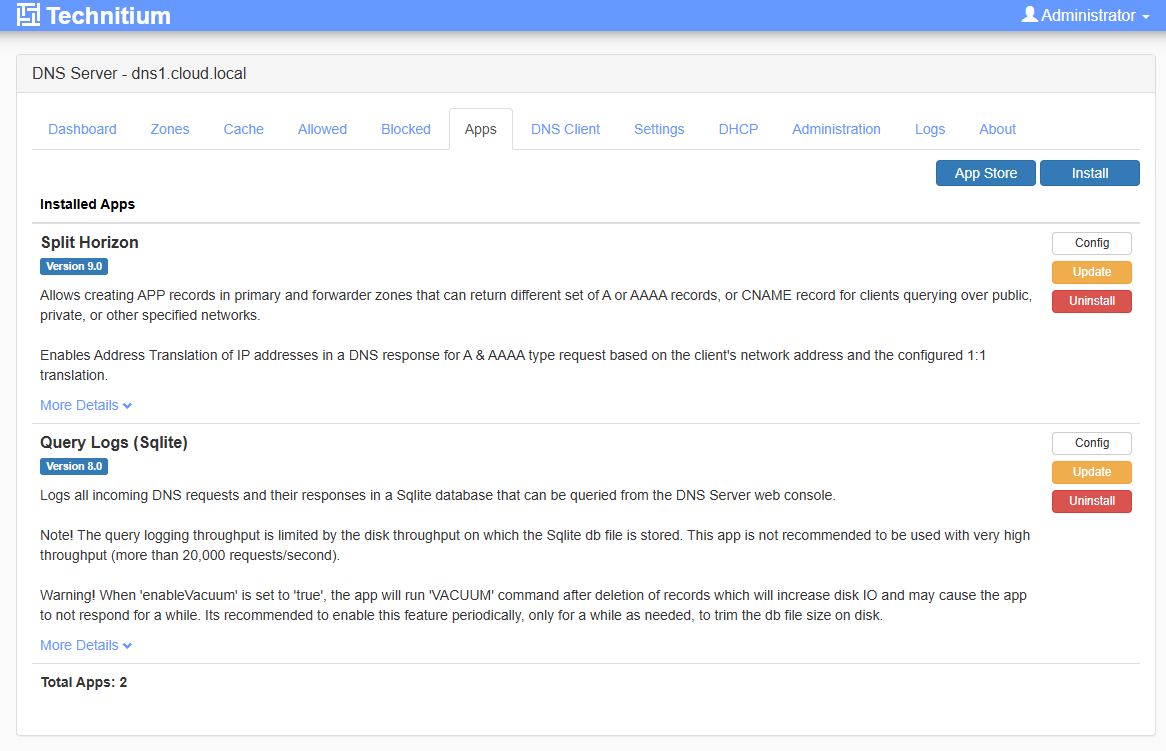Uninstall the Split Horizon app

pos(1092,301)
